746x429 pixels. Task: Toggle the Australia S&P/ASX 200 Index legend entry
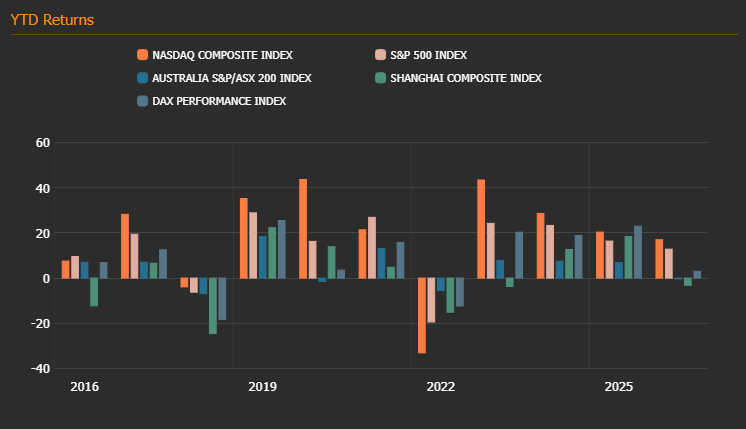(x=224, y=78)
